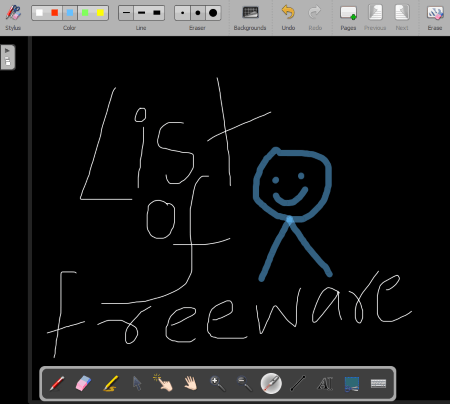
Task: Set the large eraser size
Action: tap(213, 13)
